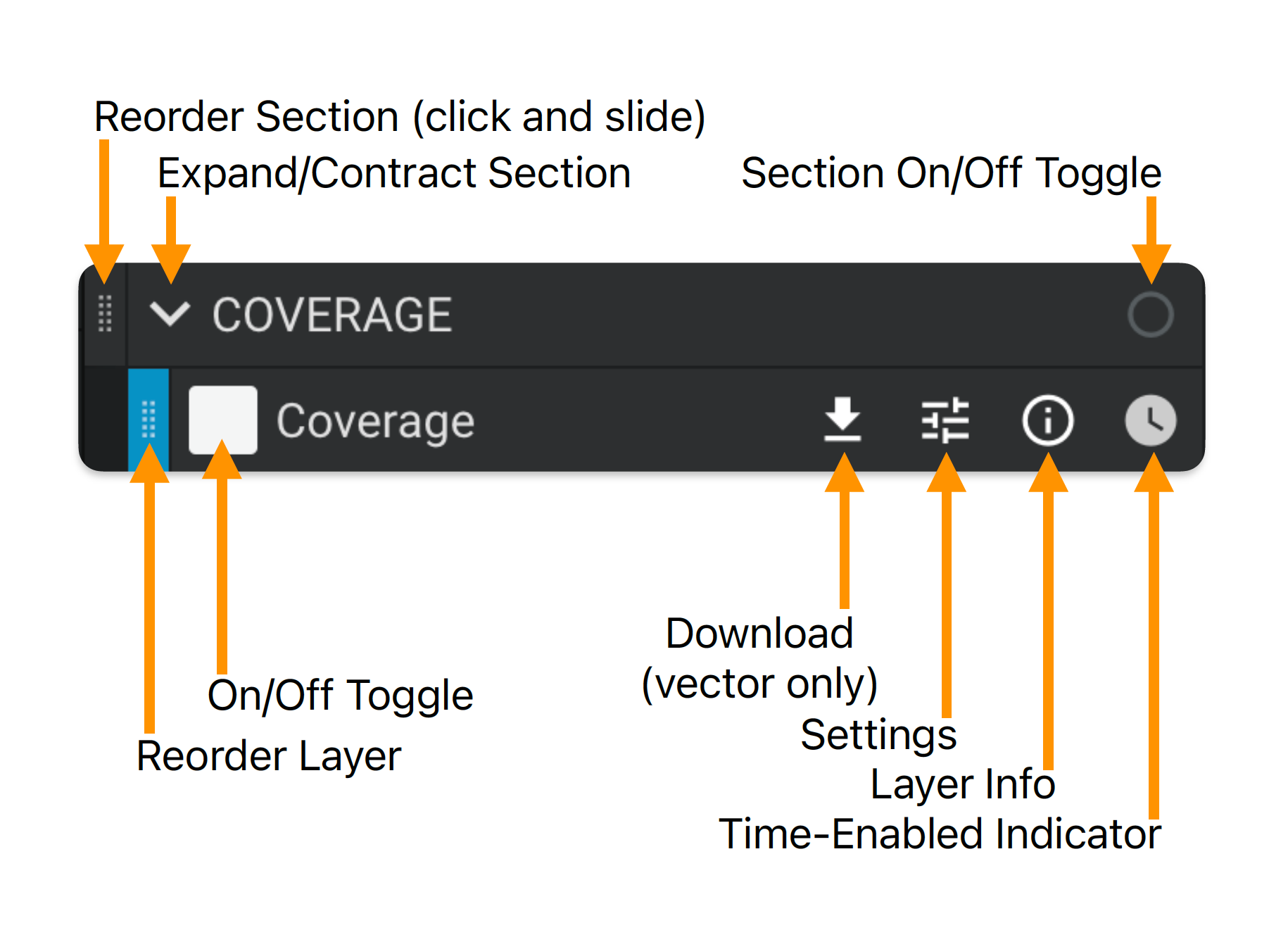
Task: Toggle the Coverage layer white checkbox
Action: [x=223, y=420]
